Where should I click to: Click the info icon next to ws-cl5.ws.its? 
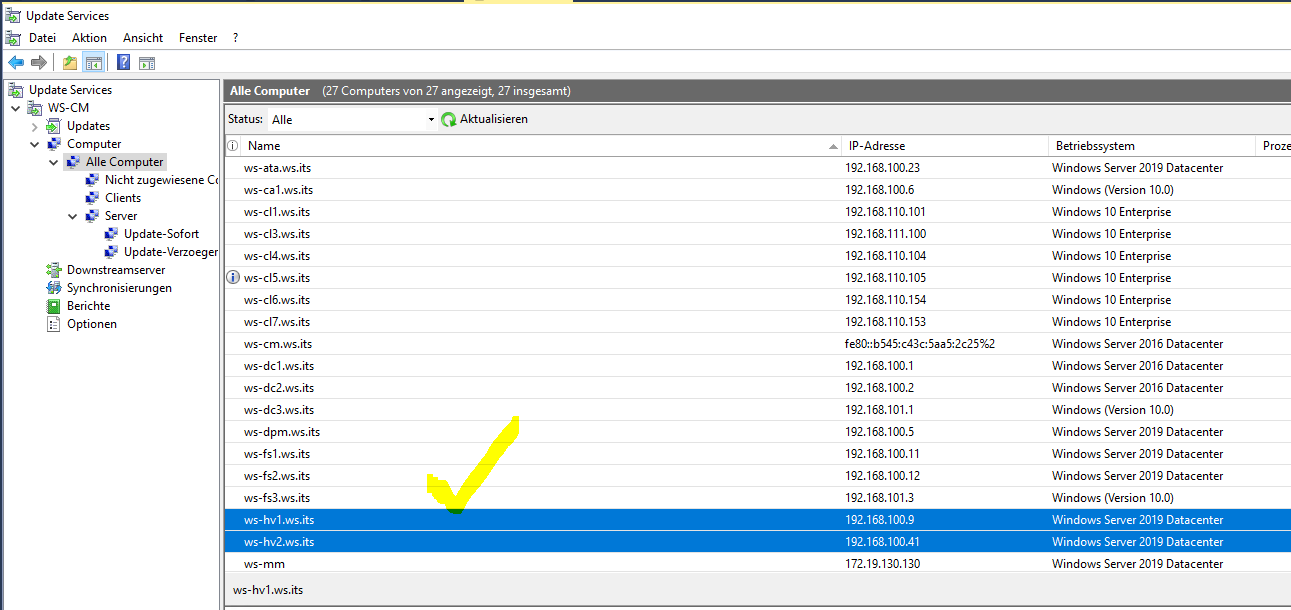[233, 278]
